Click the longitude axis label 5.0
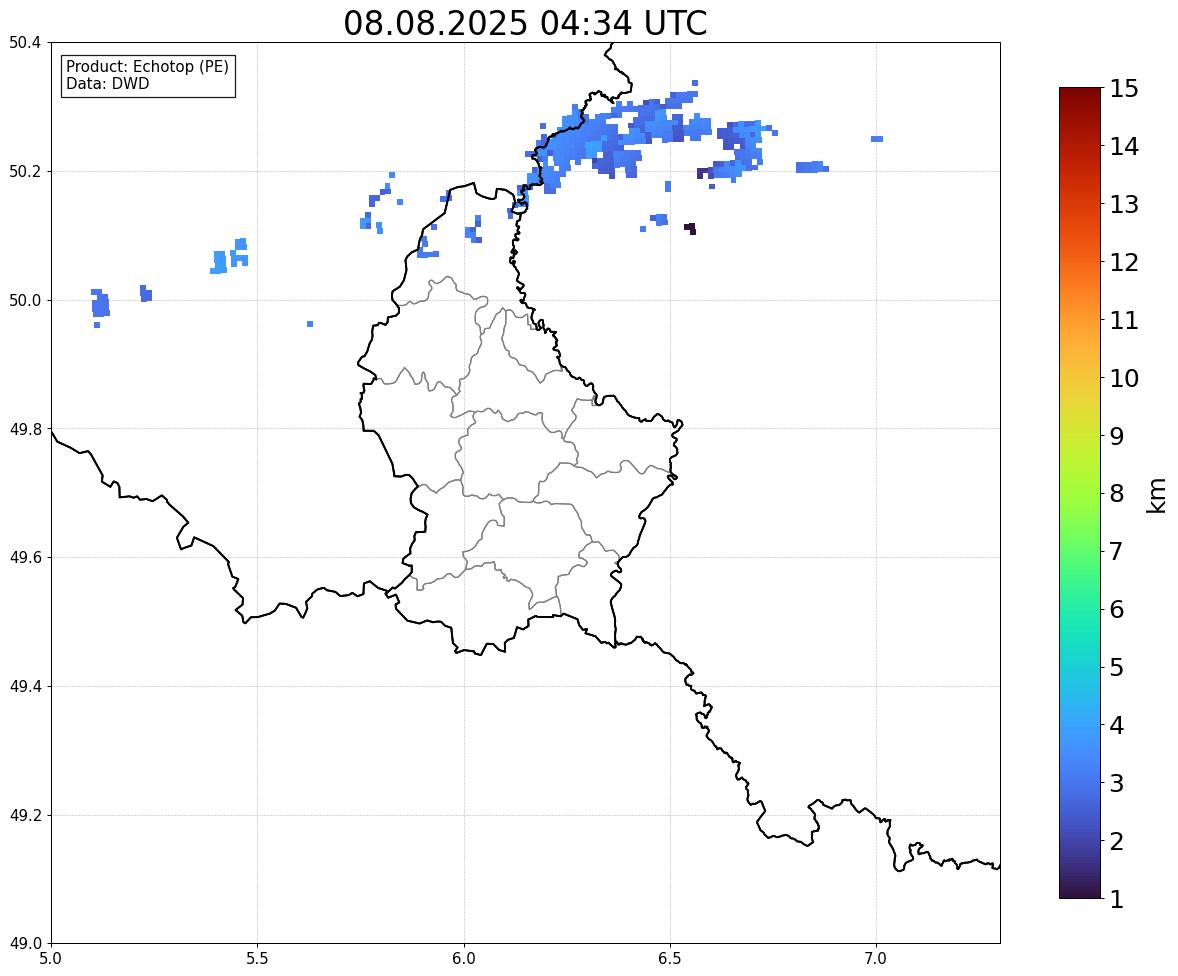1178x976 pixels. [51, 959]
